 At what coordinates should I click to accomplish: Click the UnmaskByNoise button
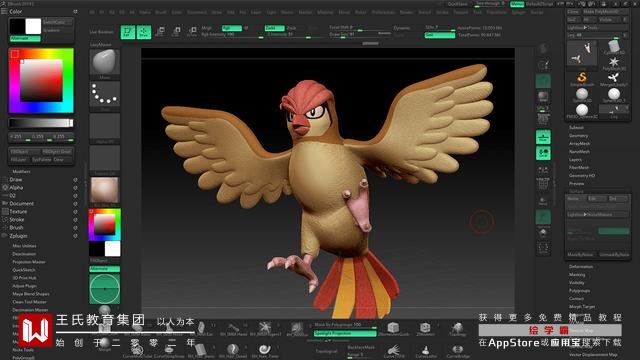[x=614, y=255]
